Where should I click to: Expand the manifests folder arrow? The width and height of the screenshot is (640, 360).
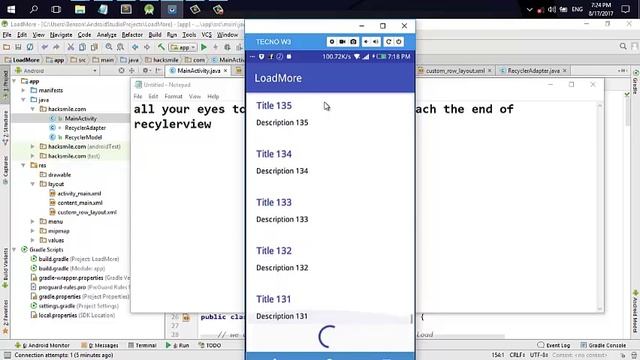point(23,90)
